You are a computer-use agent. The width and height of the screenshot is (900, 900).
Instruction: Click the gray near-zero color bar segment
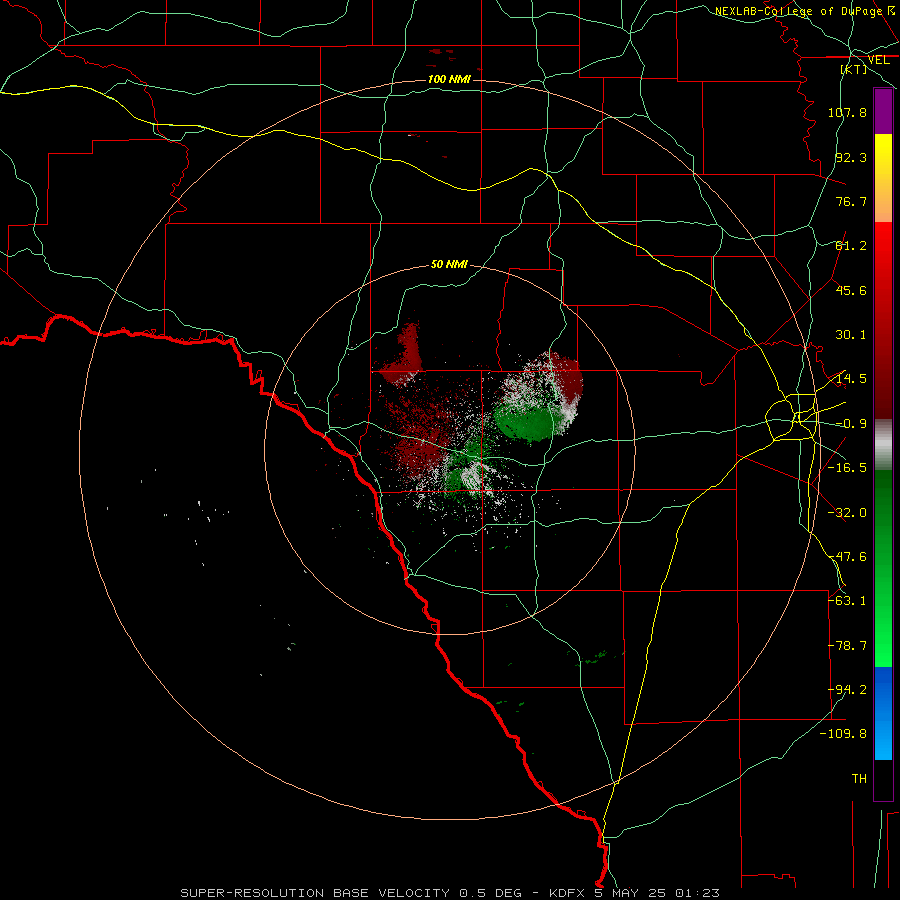coord(883,445)
